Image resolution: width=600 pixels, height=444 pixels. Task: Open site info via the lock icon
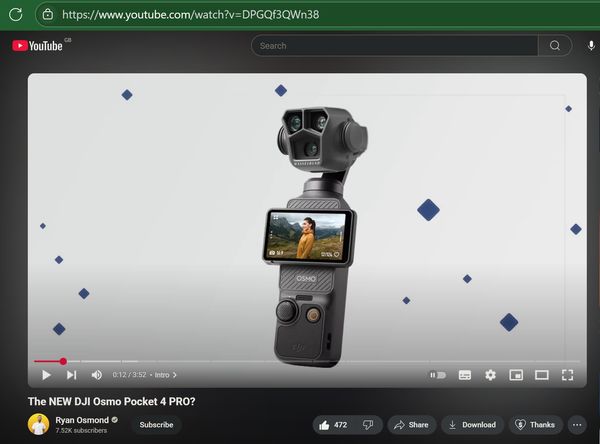[x=48, y=15]
